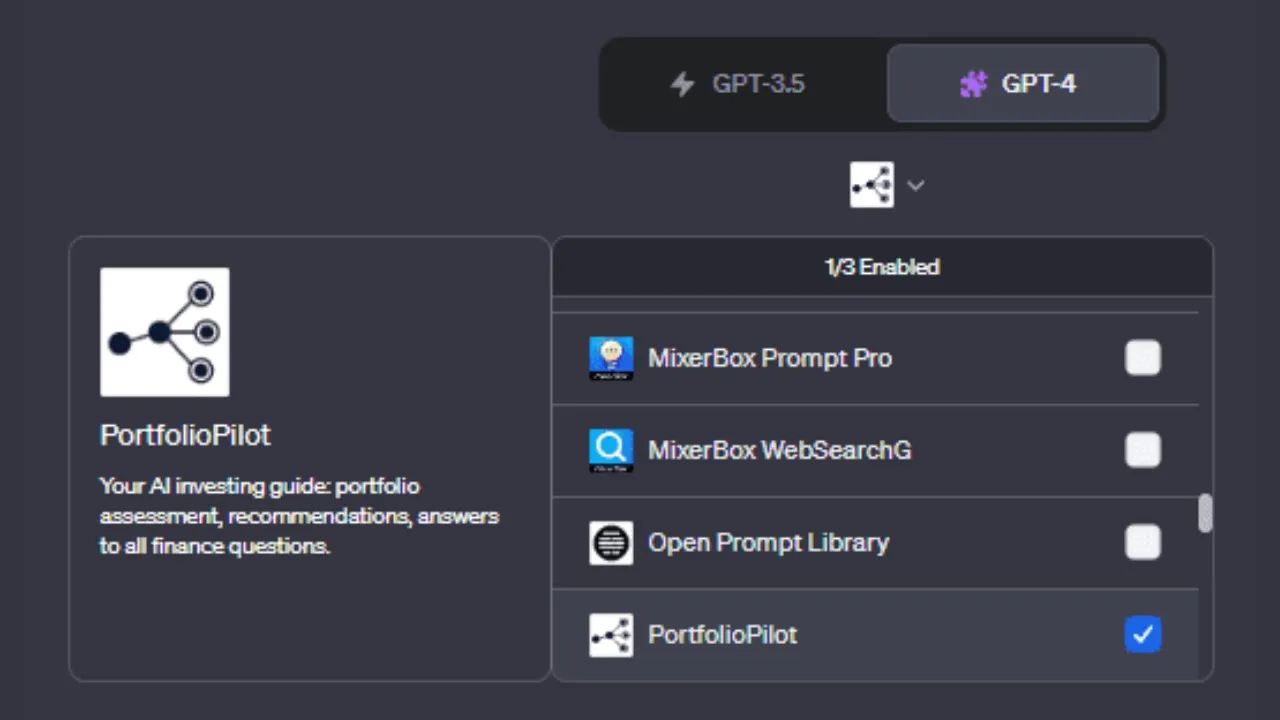
Task: Enable the MixerBox Prompt Pro checkbox
Action: 1143,358
